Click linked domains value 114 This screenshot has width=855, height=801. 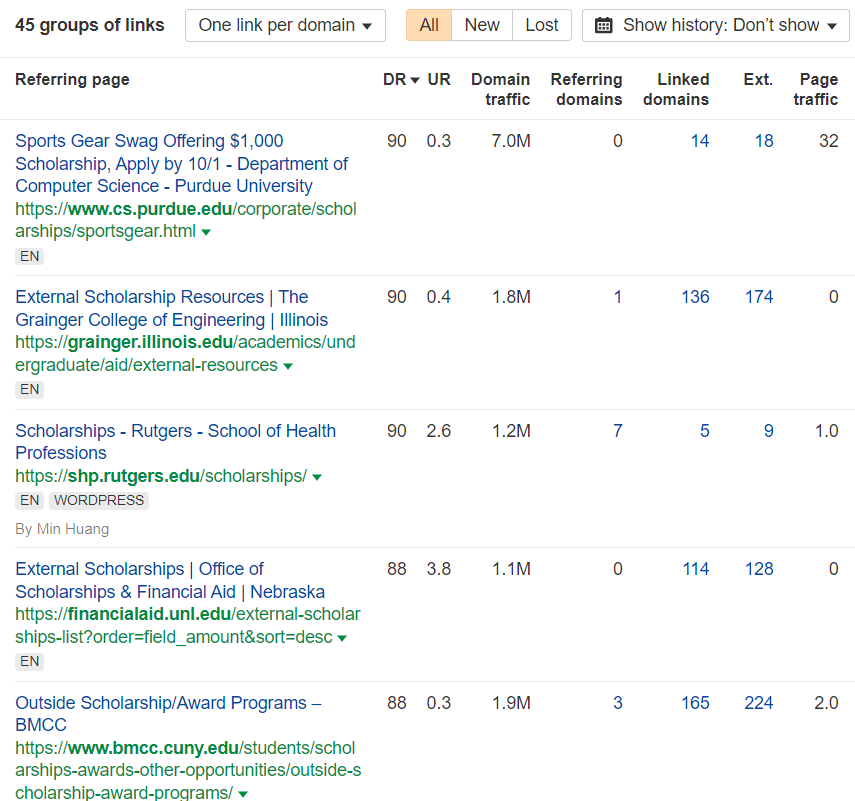click(696, 569)
